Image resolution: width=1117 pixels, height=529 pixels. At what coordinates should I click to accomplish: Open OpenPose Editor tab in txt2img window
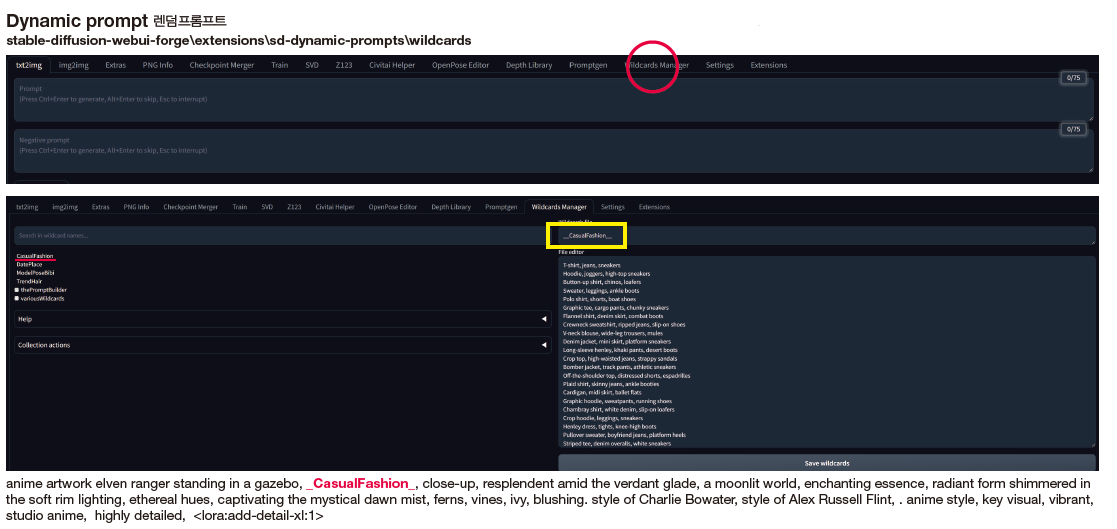(x=460, y=65)
